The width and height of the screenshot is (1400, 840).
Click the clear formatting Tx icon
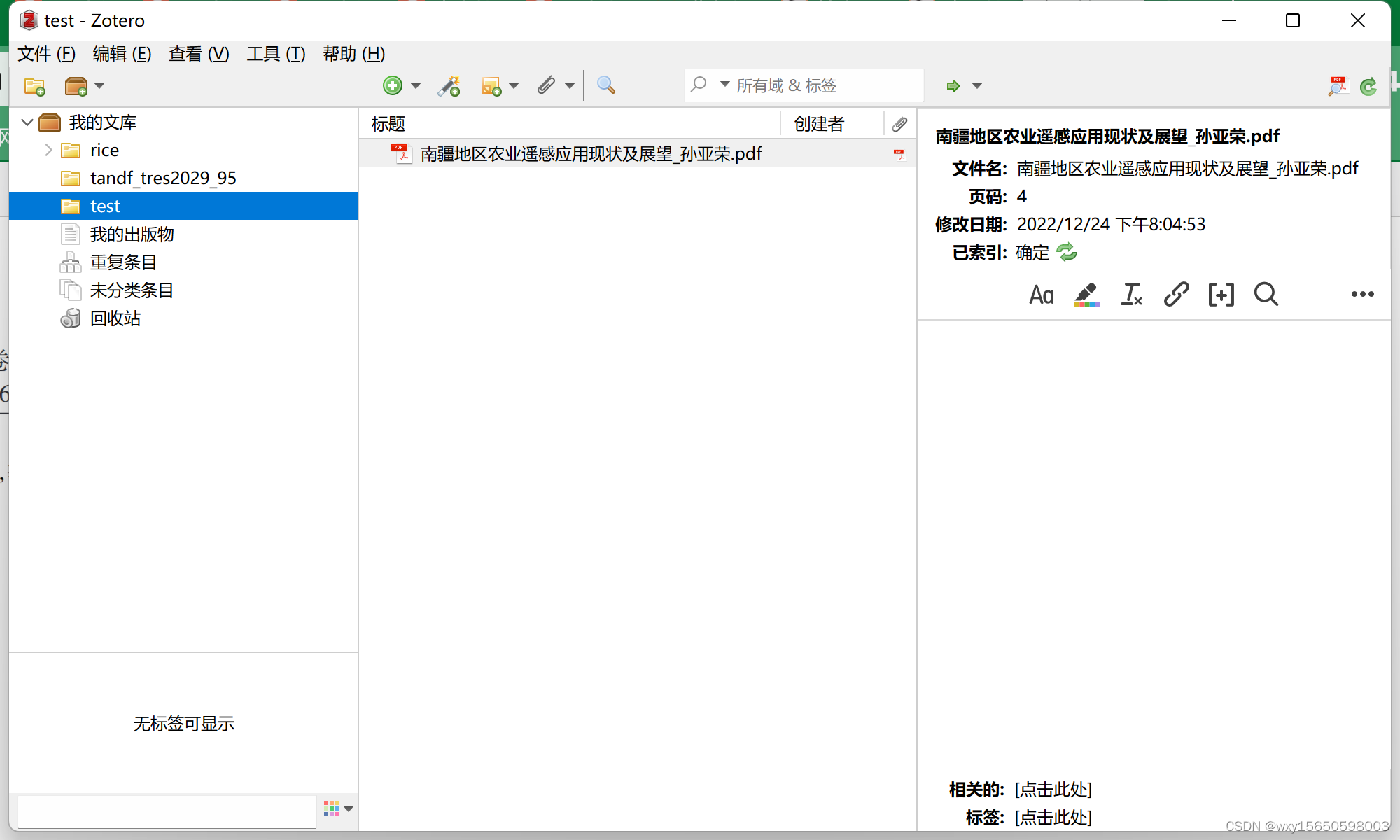click(x=1131, y=295)
